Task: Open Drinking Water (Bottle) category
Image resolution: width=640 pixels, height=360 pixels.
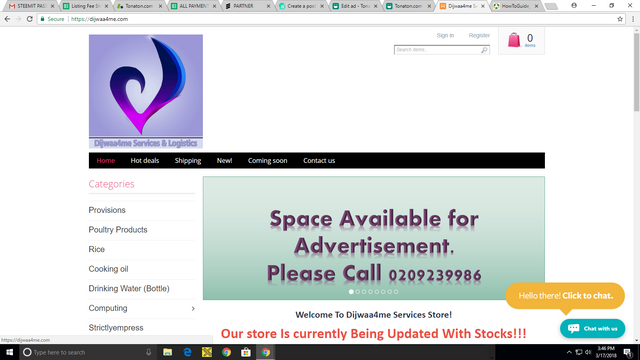Action: click(x=129, y=289)
